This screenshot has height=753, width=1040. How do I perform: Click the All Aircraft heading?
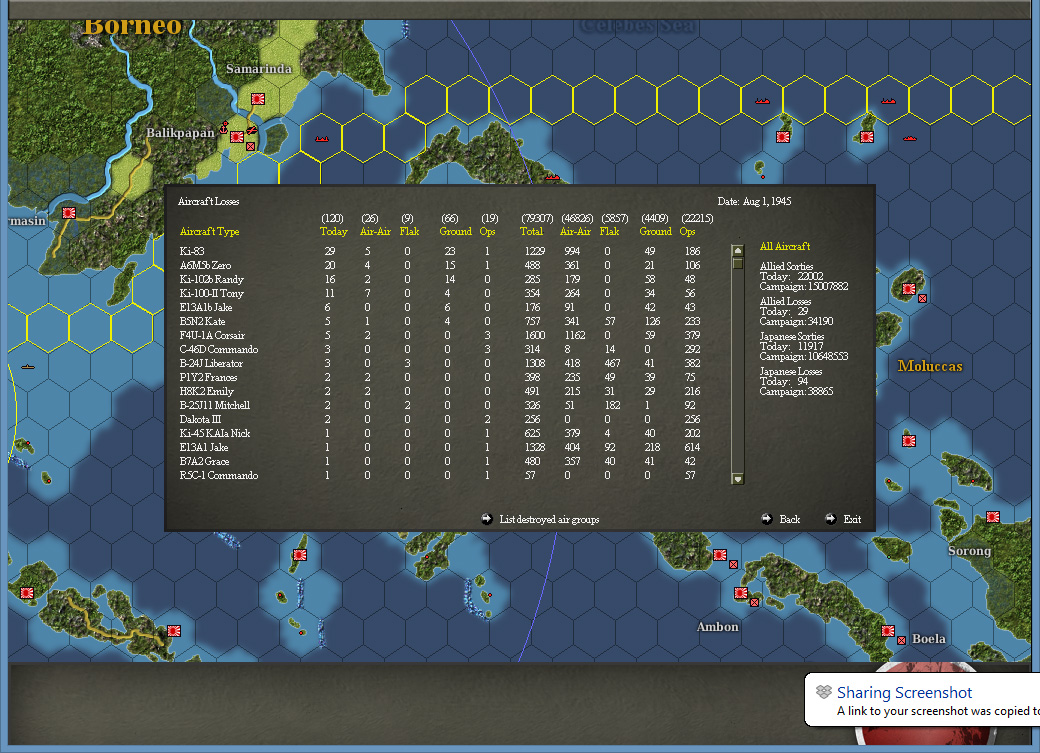pyautogui.click(x=785, y=247)
